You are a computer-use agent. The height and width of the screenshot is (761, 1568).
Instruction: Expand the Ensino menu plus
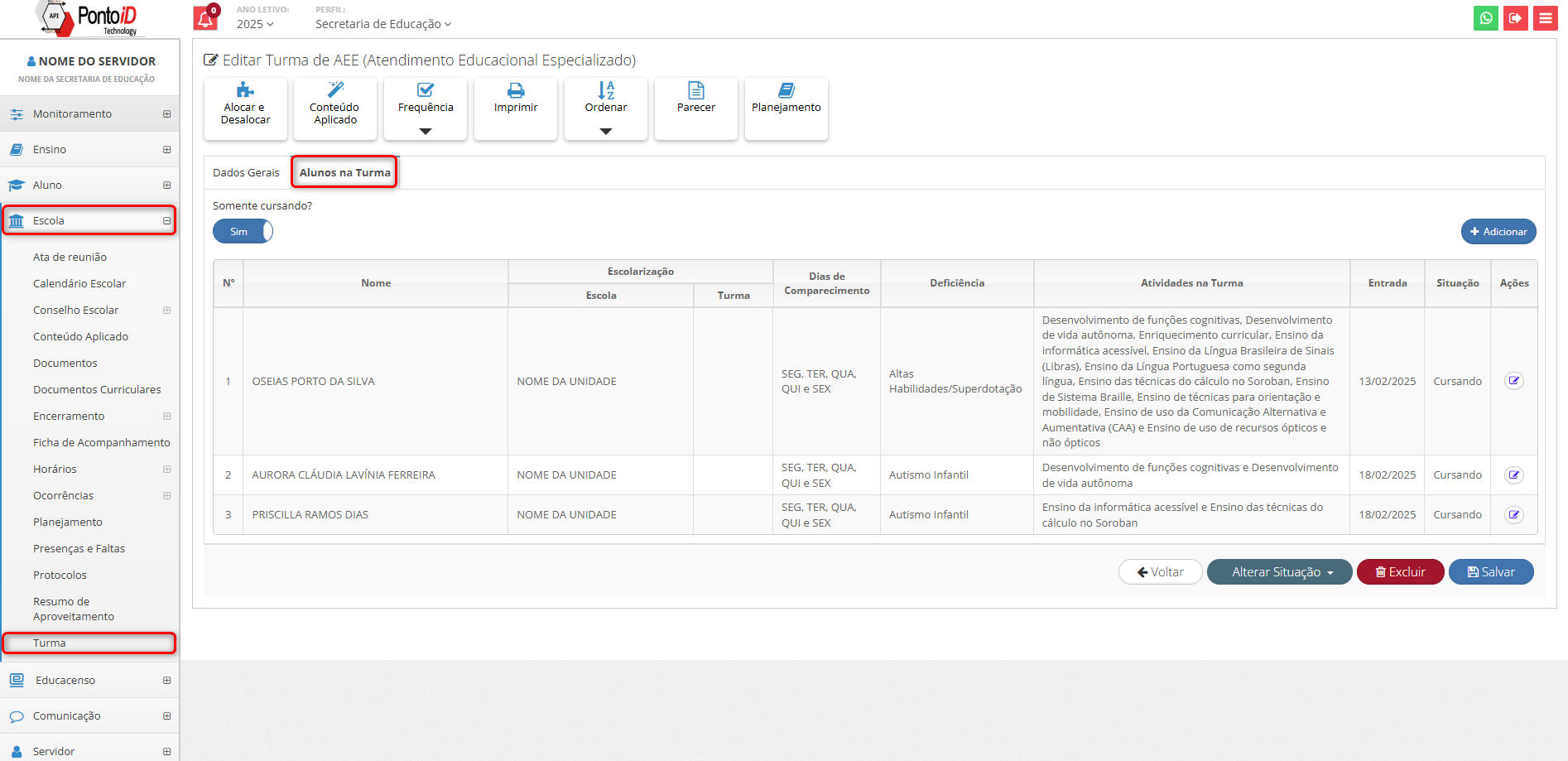click(x=167, y=150)
